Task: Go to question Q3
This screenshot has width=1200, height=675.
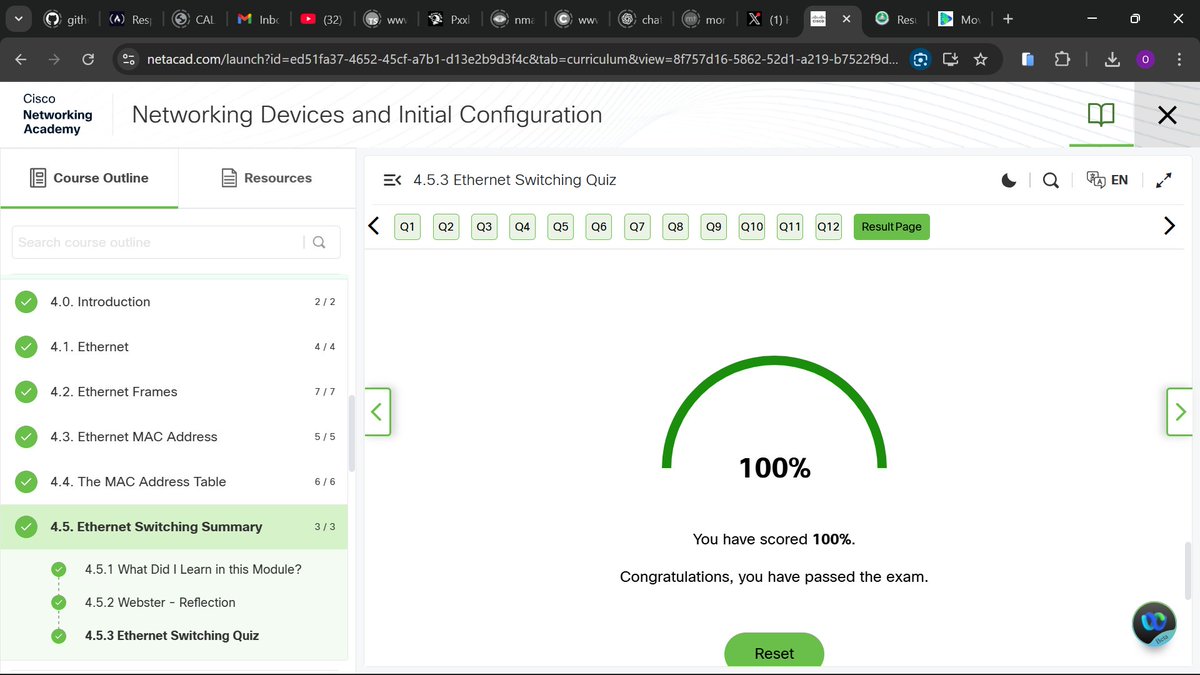Action: [484, 227]
